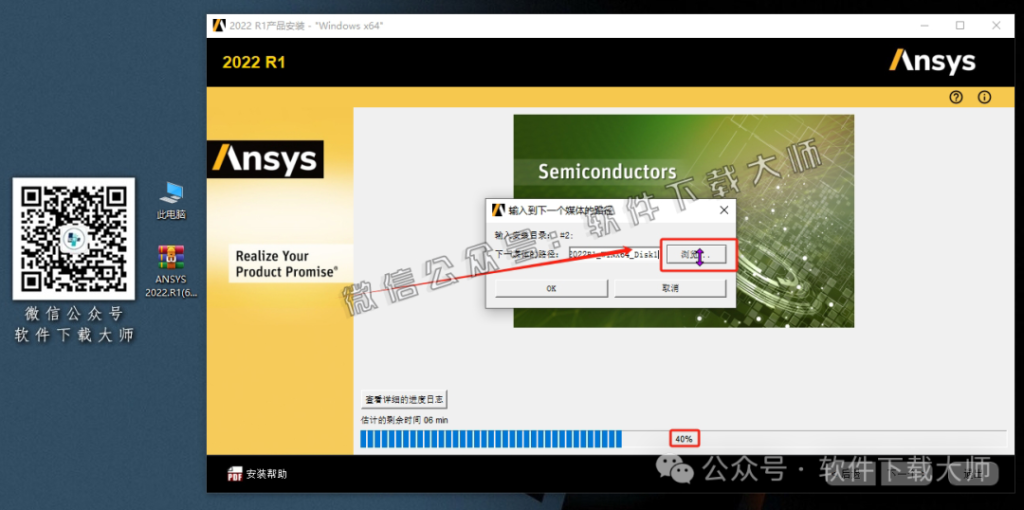Minimize the 2022 R1 installer window

[923, 25]
